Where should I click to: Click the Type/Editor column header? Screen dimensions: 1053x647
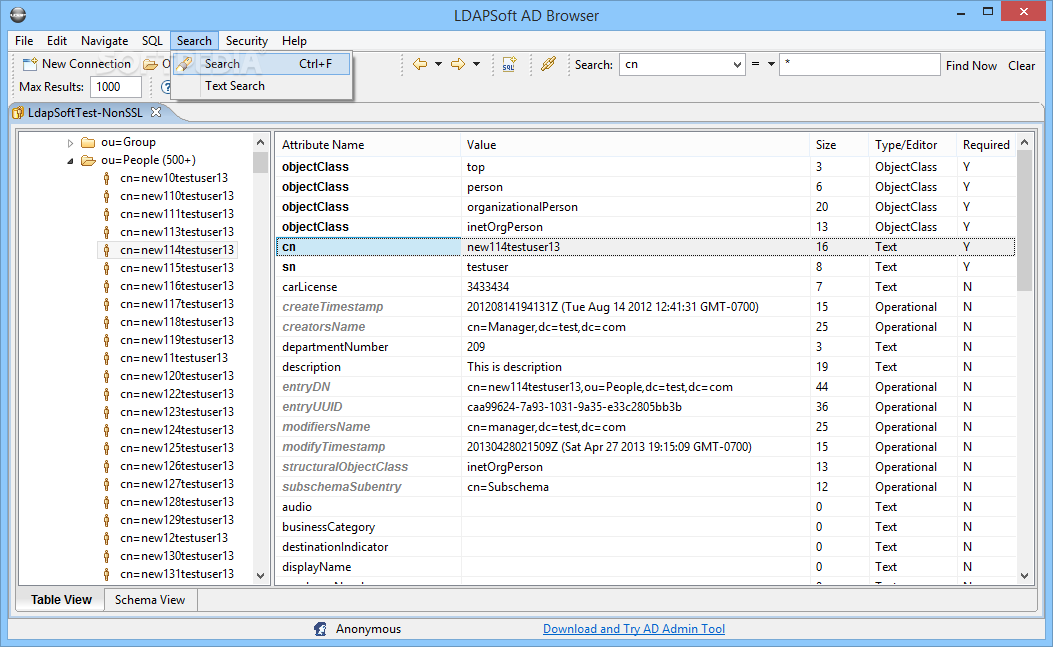point(913,145)
